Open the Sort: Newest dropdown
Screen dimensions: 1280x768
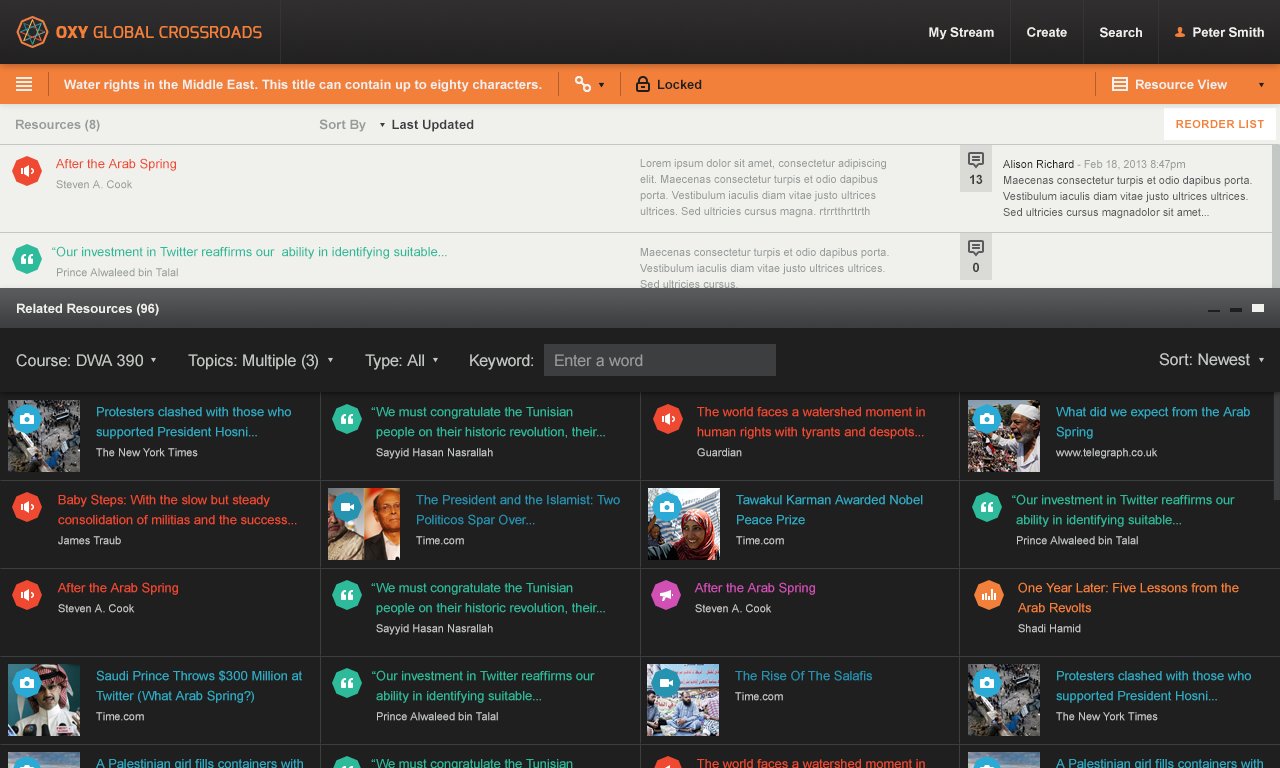1211,360
